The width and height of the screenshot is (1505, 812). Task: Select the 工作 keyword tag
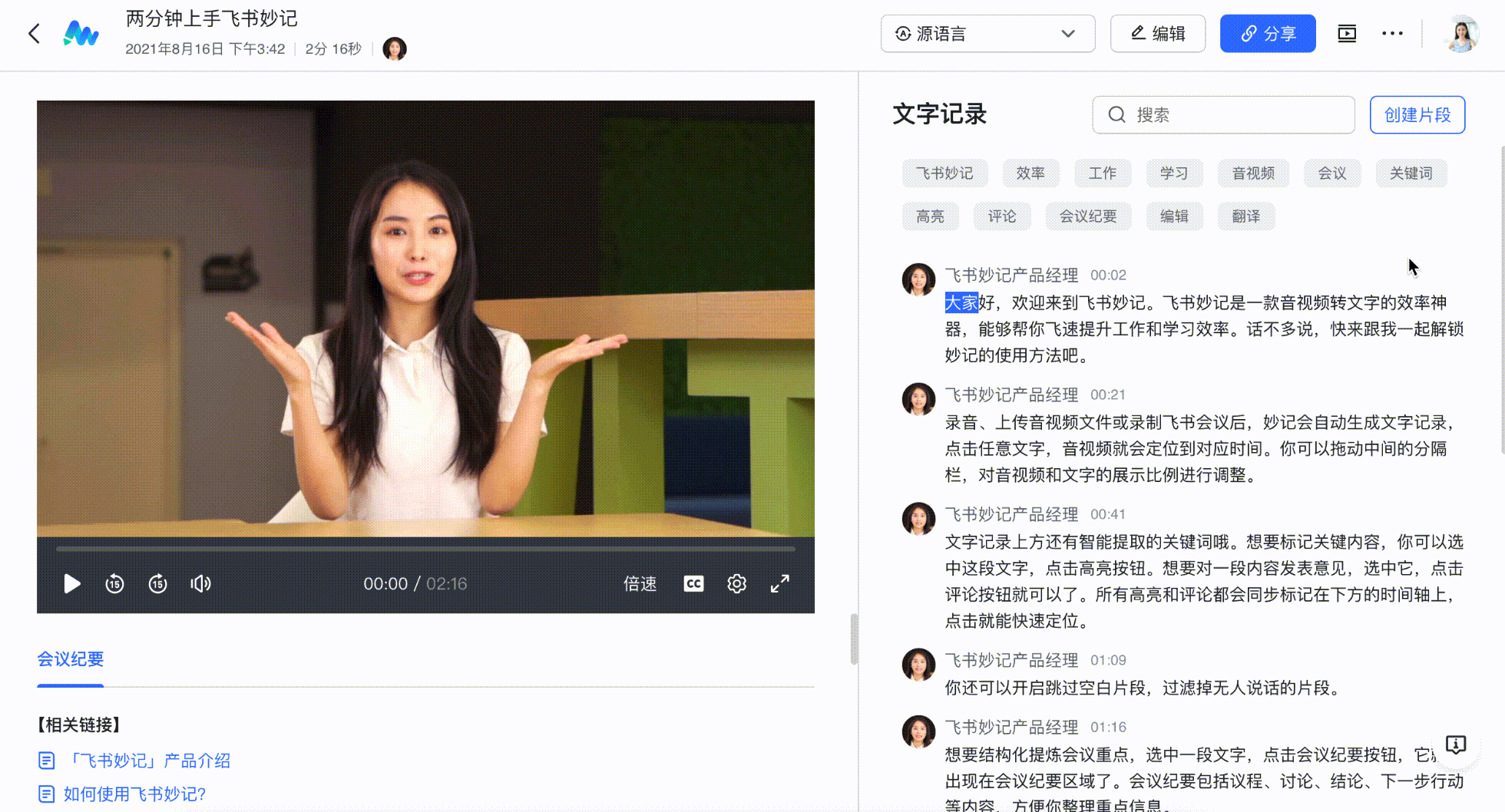pos(1103,173)
